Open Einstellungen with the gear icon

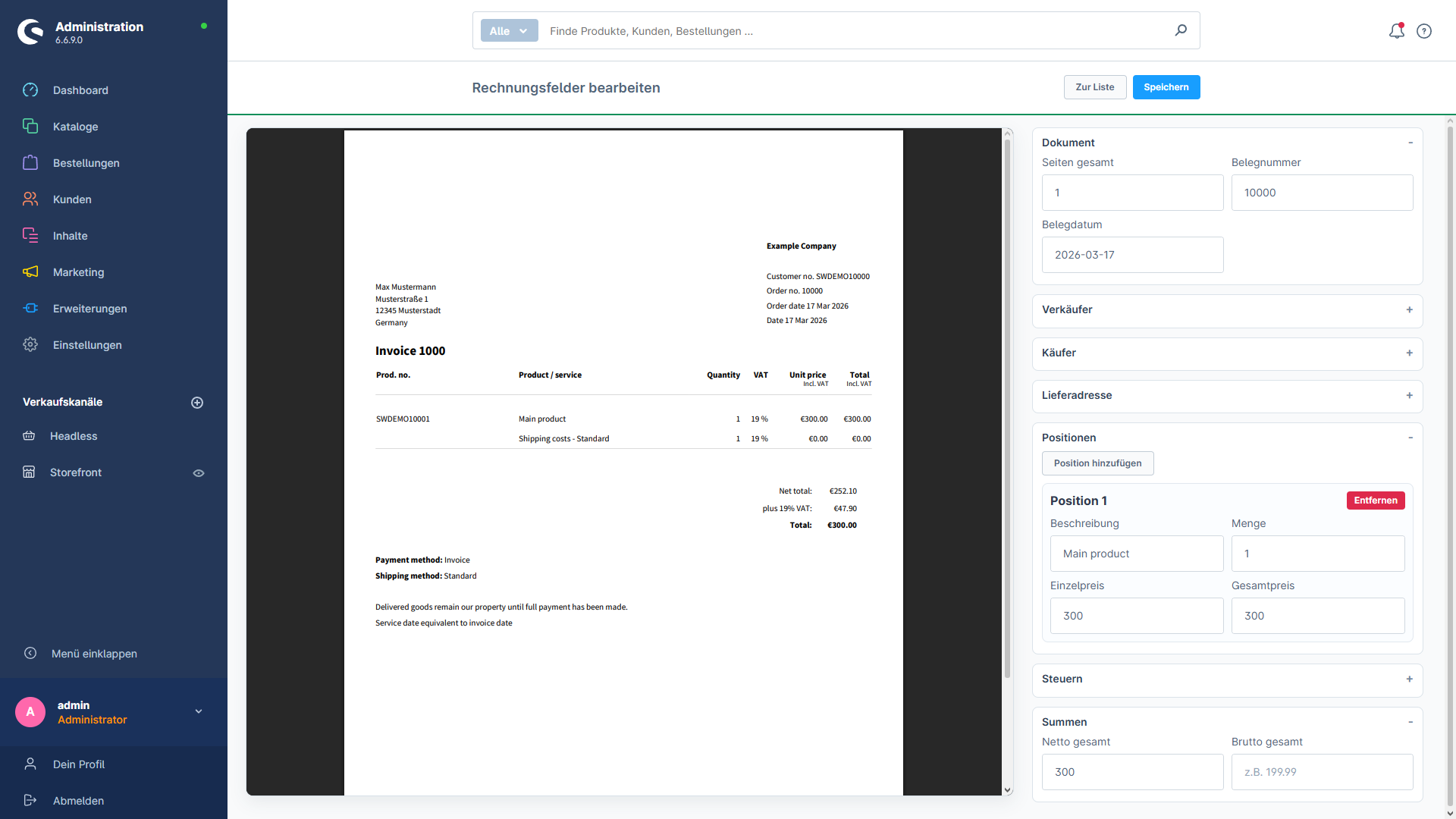coord(30,344)
